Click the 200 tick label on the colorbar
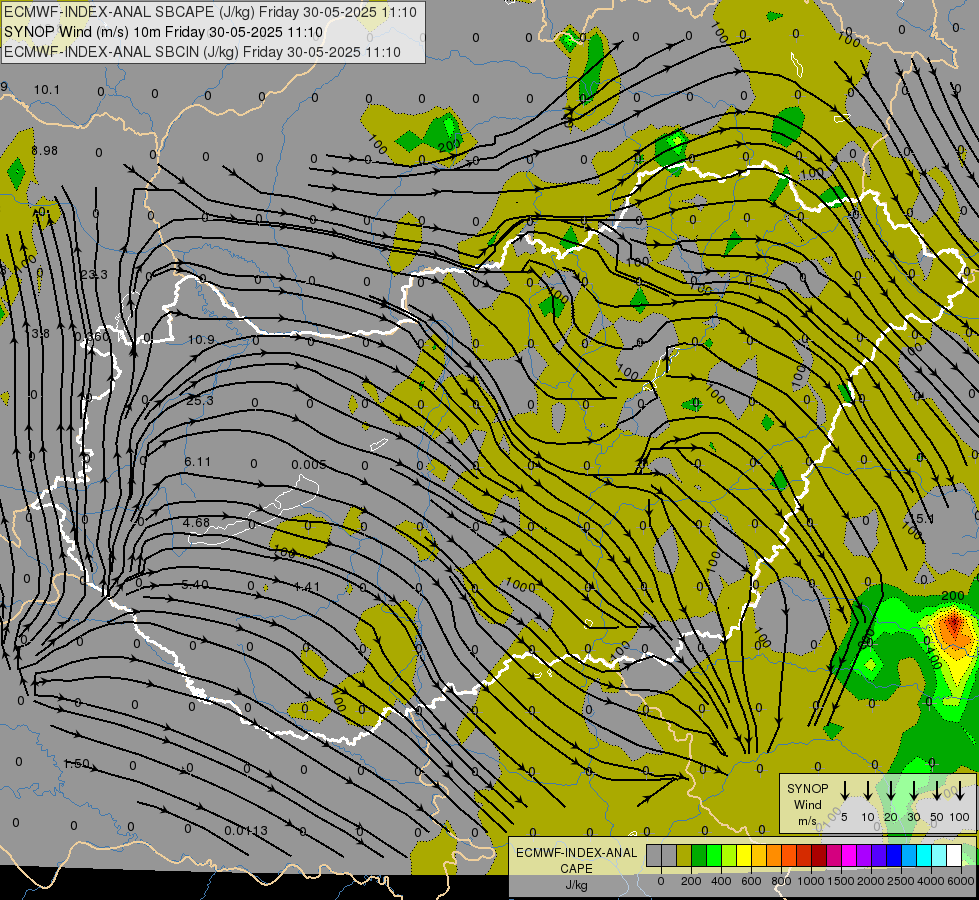 [x=691, y=881]
